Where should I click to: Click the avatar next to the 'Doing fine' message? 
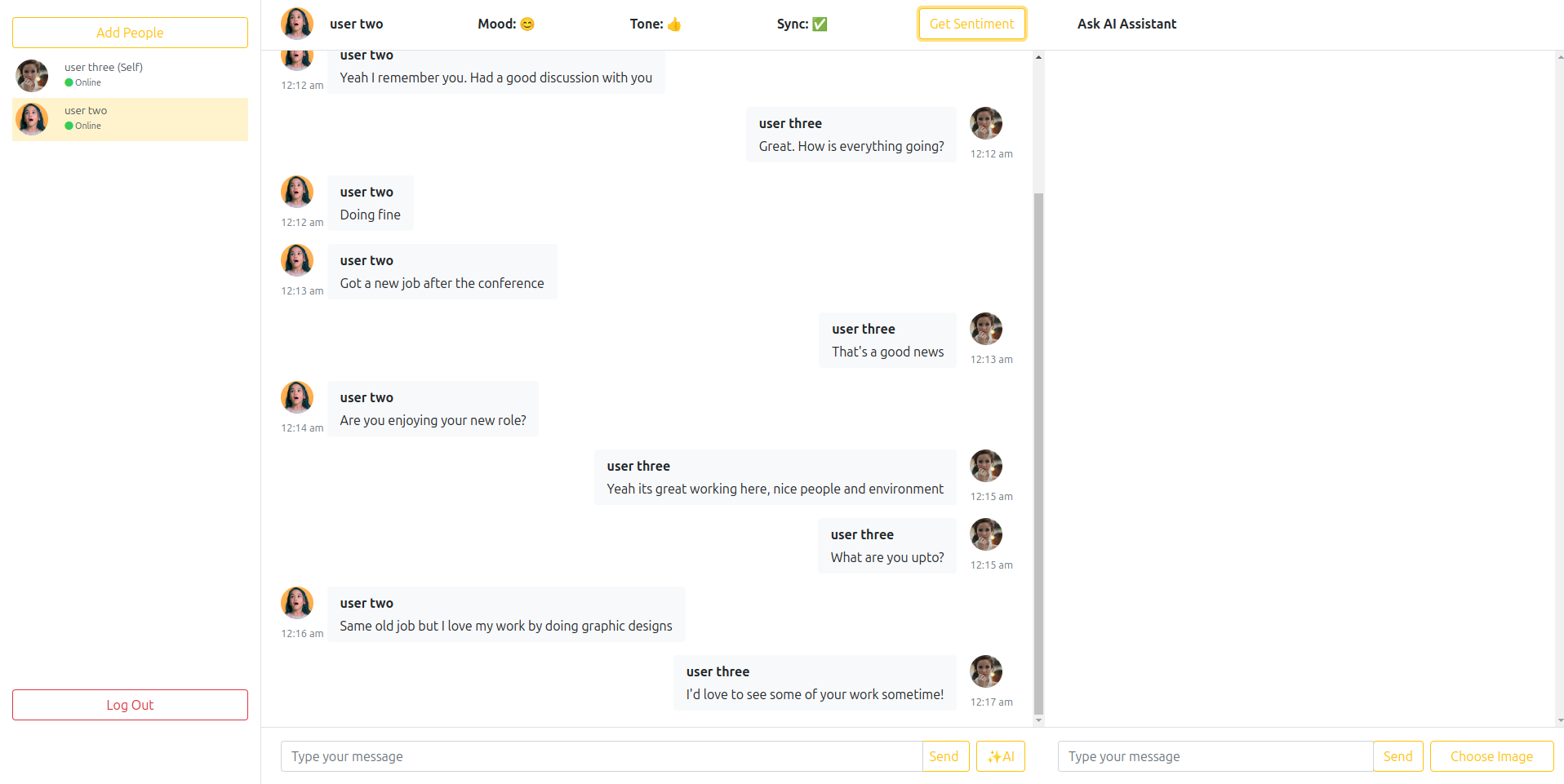[x=297, y=191]
